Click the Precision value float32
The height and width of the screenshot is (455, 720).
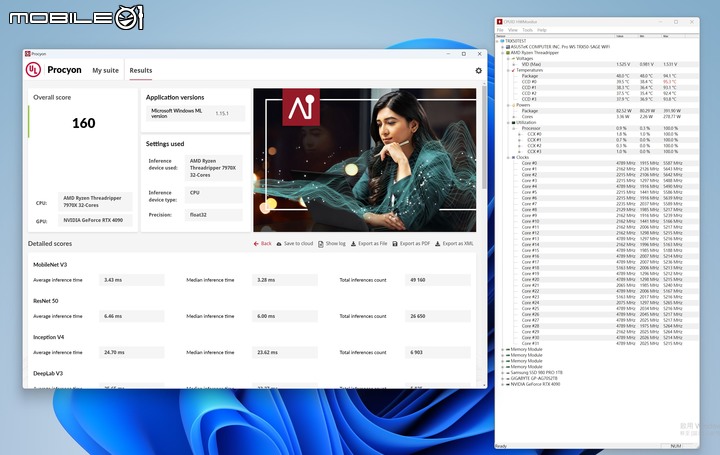[x=214, y=214]
